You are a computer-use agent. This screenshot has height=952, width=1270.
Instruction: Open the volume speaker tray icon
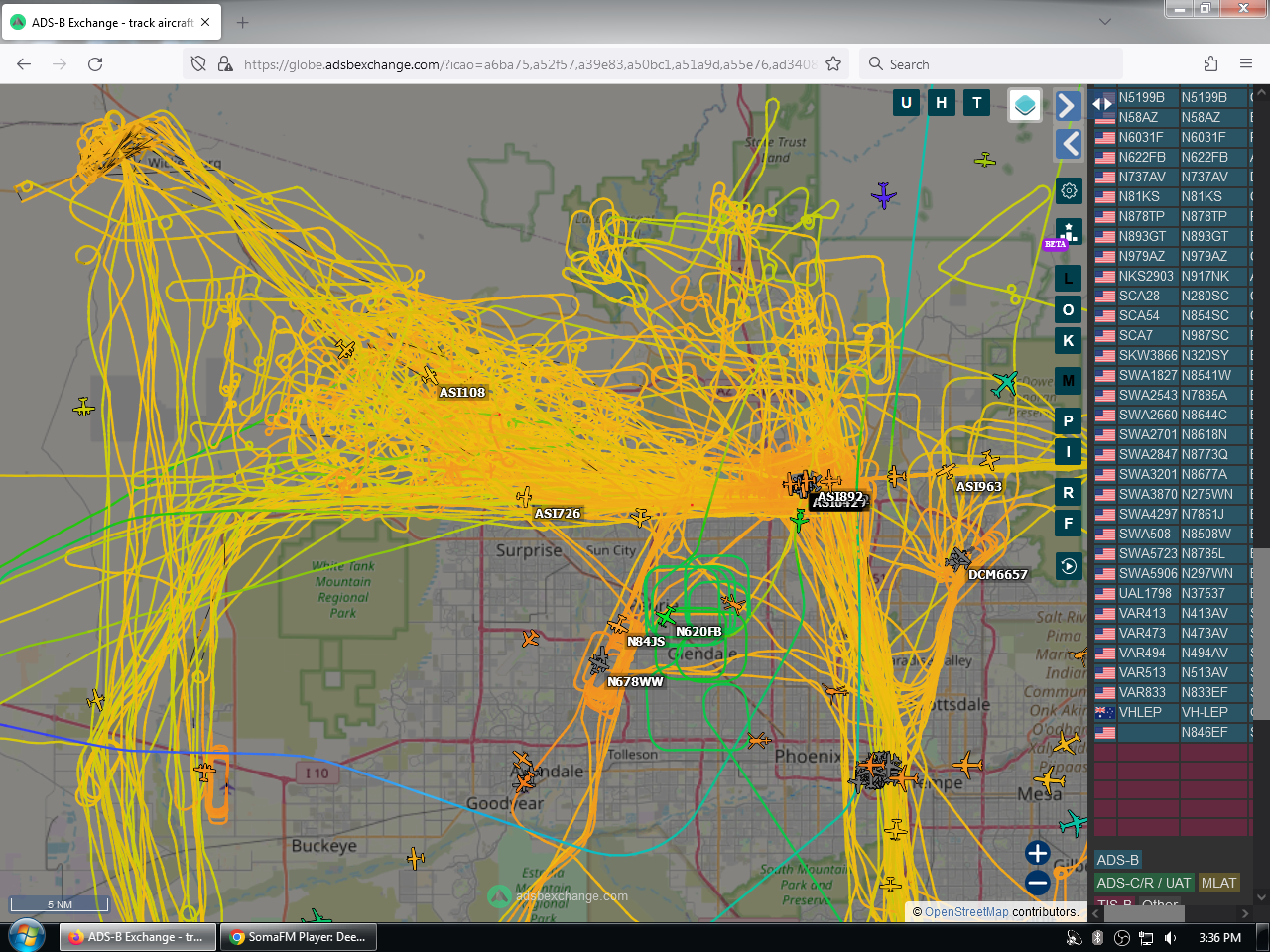pos(1170,937)
